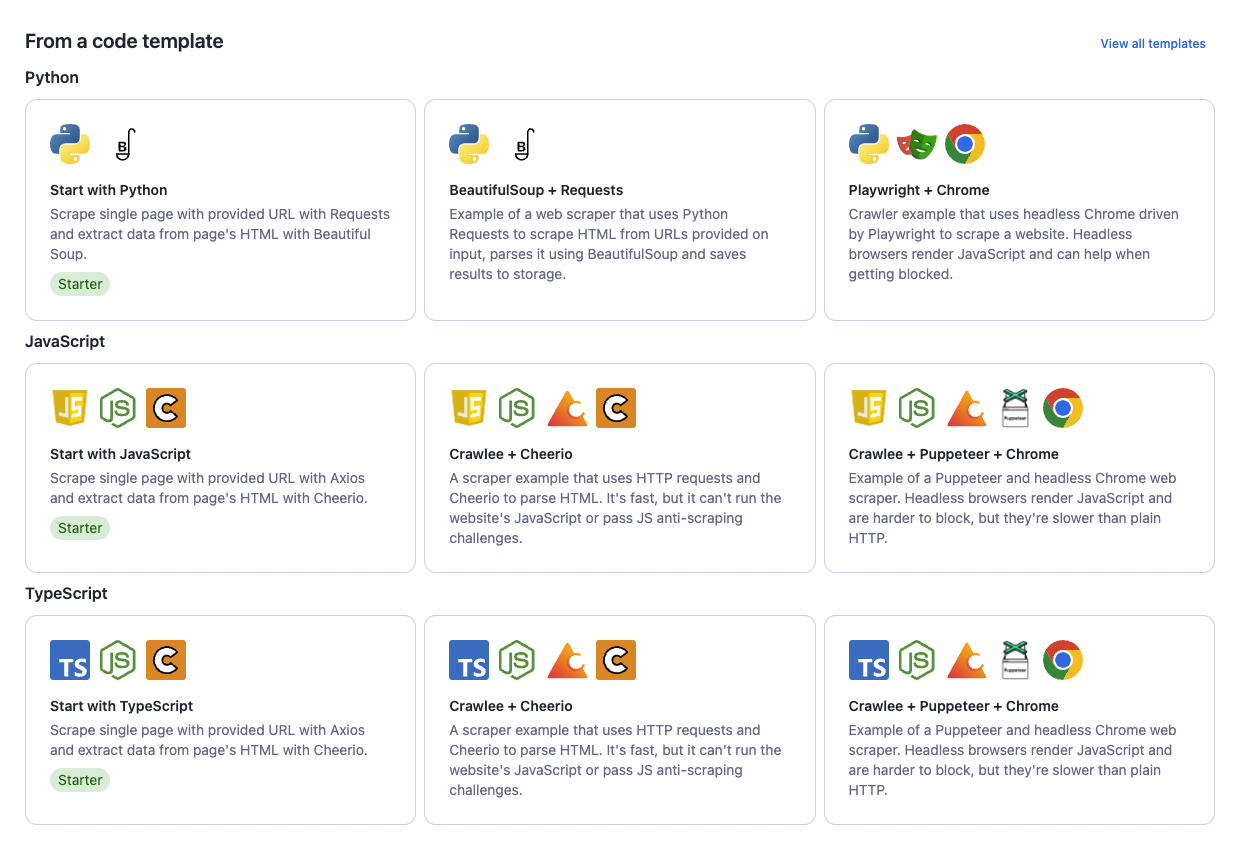
Task: Open Playwright + Chrome template title
Action: [x=918, y=190]
